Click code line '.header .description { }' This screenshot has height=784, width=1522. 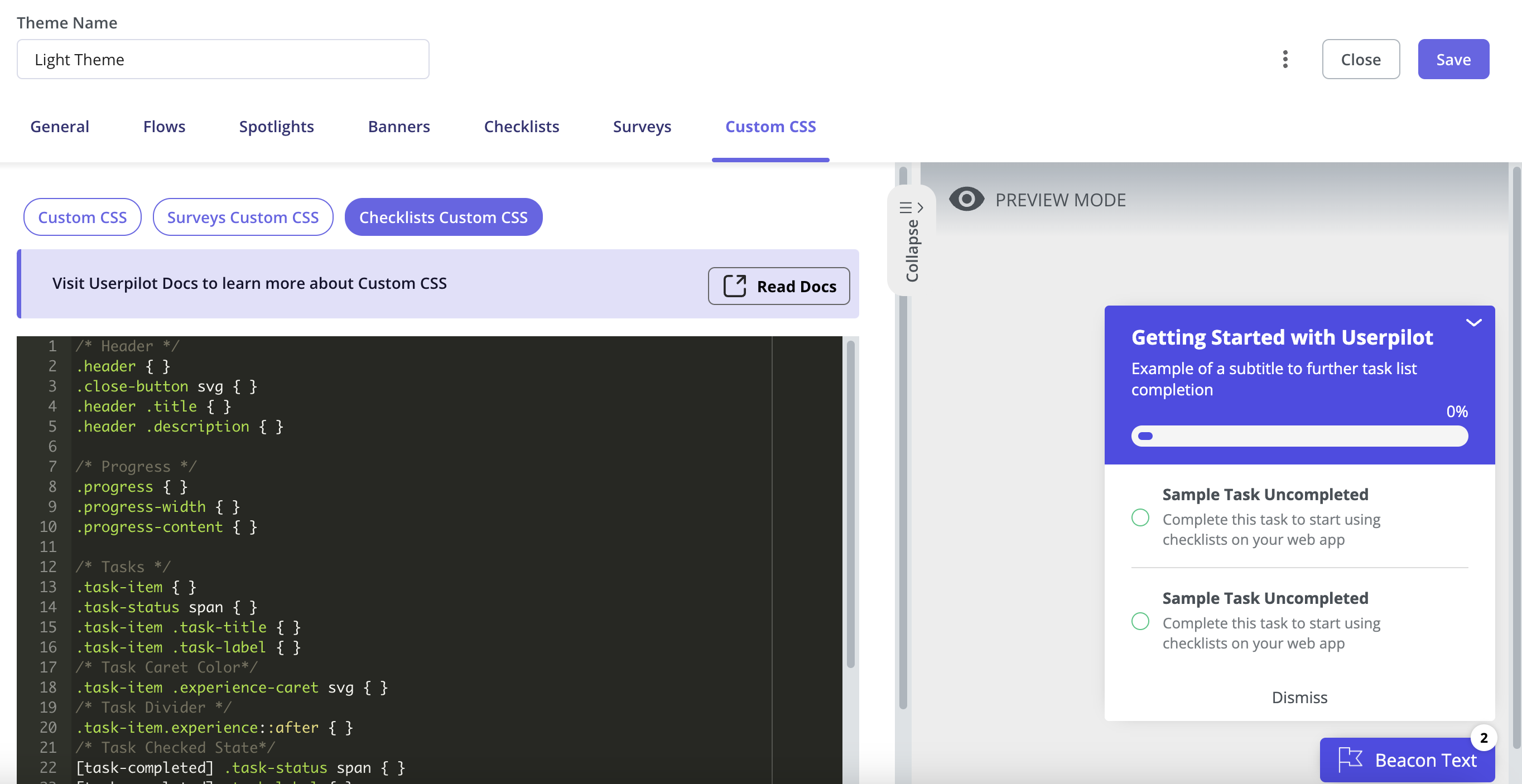tap(180, 426)
